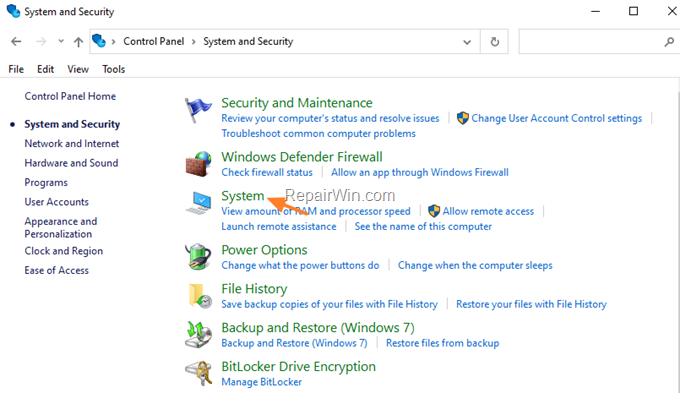The width and height of the screenshot is (680, 393).
Task: Click the Windows Defender Firewall brick wall icon
Action: (198, 164)
